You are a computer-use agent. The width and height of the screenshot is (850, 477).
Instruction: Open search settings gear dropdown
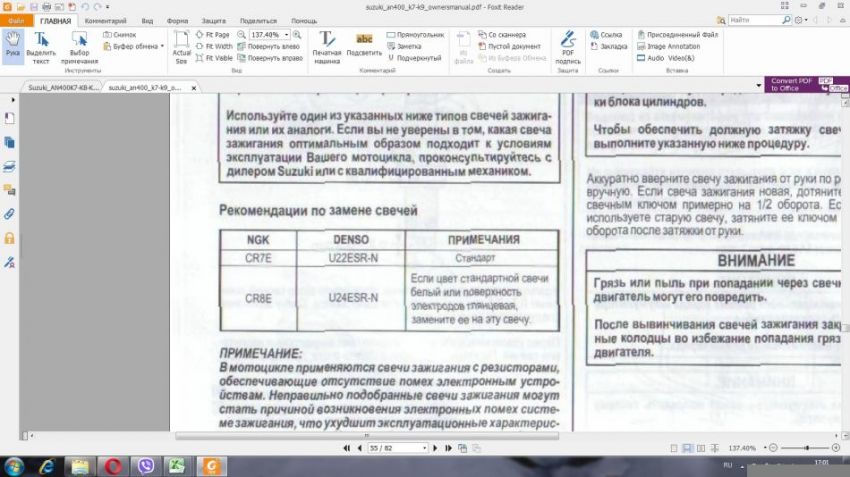(x=800, y=20)
